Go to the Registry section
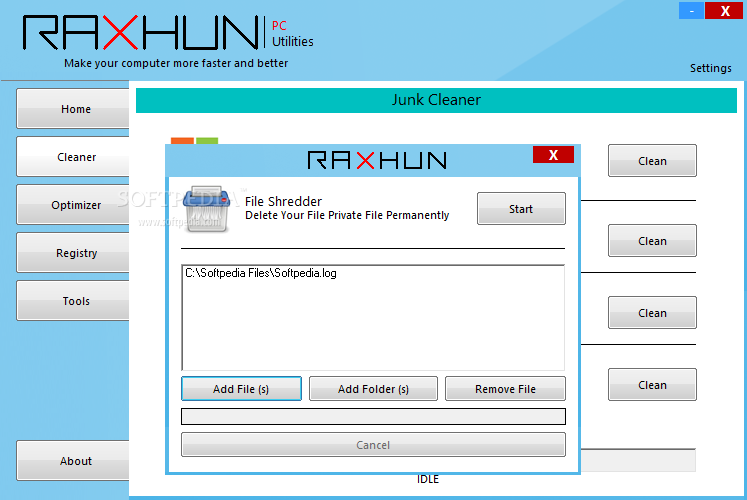 (73, 253)
